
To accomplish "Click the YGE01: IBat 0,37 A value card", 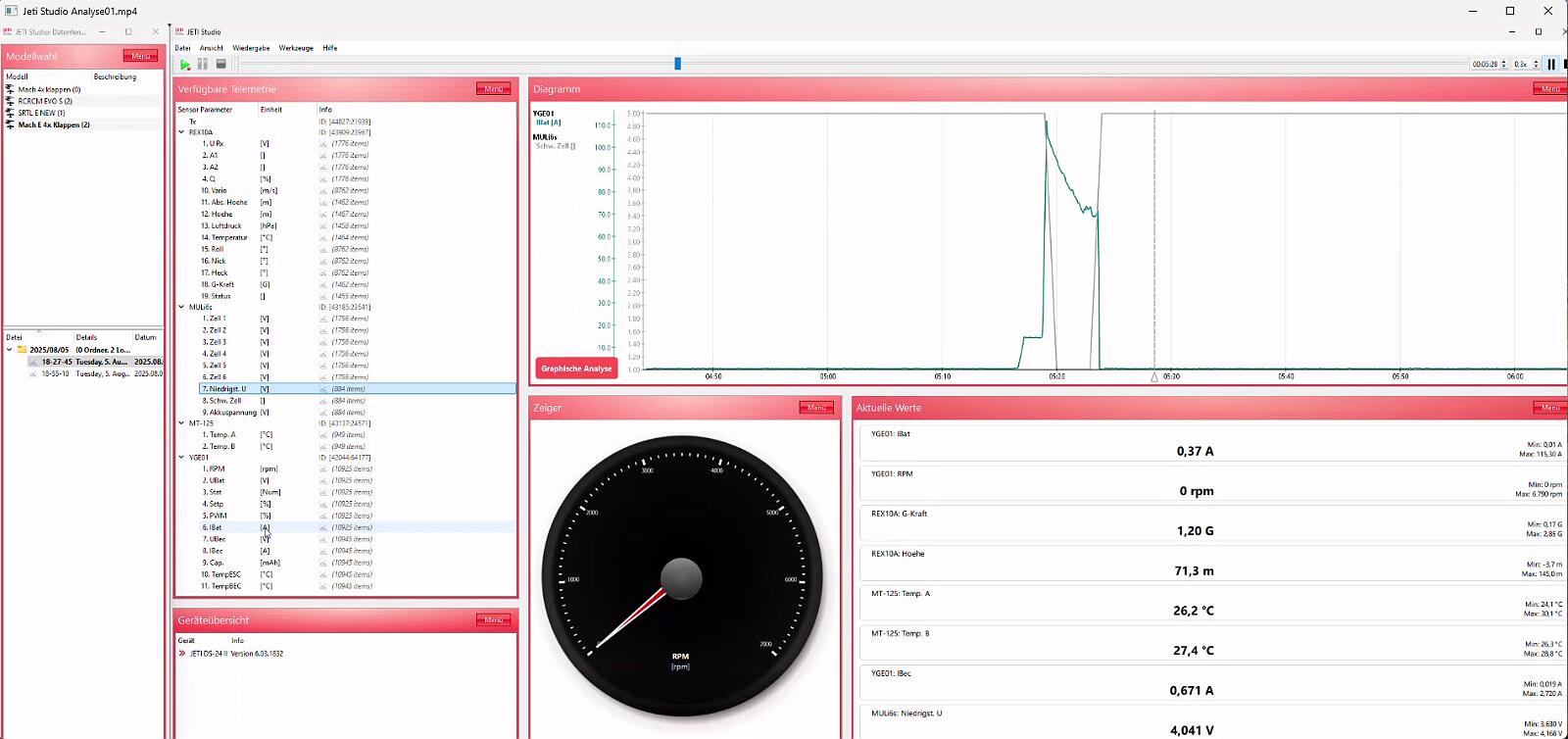I will (x=1212, y=444).
